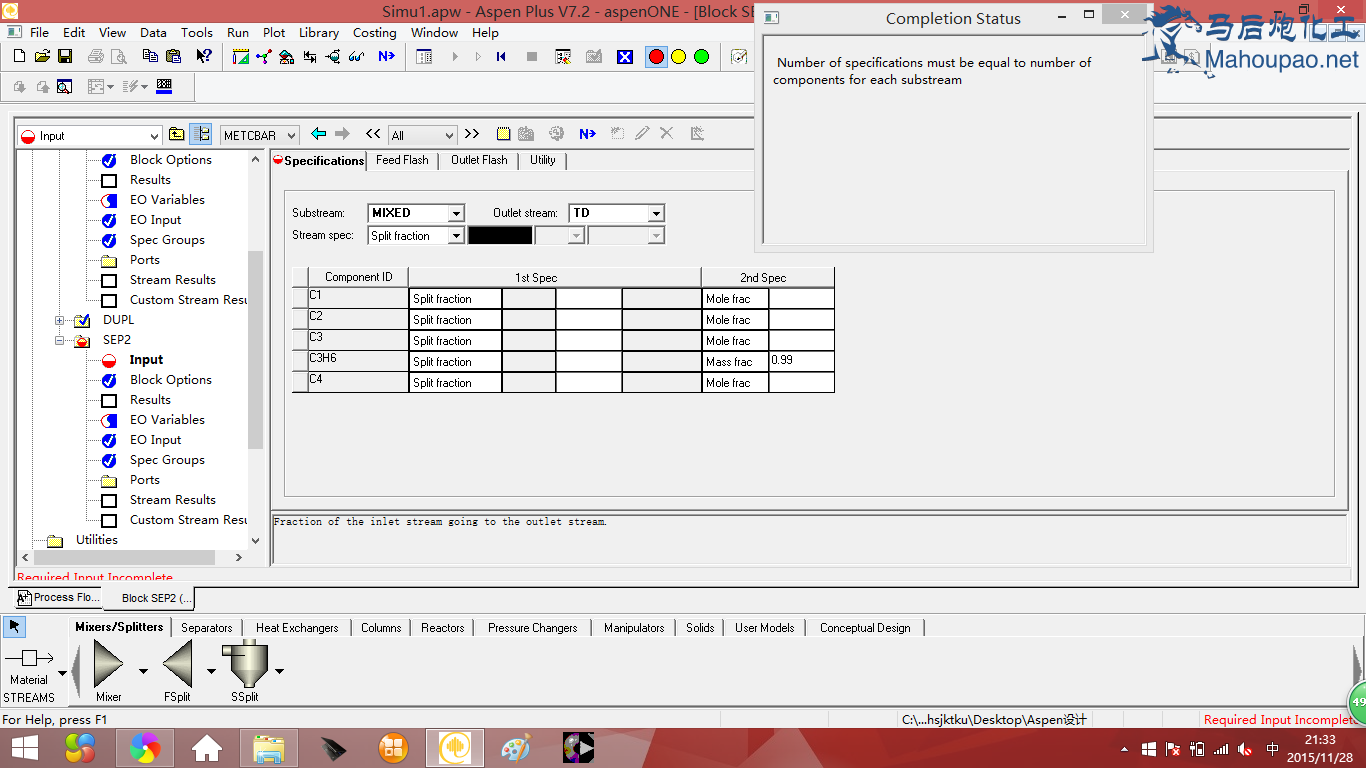
Task: Click the Paste clipboard icon
Action: pyautogui.click(x=173, y=57)
